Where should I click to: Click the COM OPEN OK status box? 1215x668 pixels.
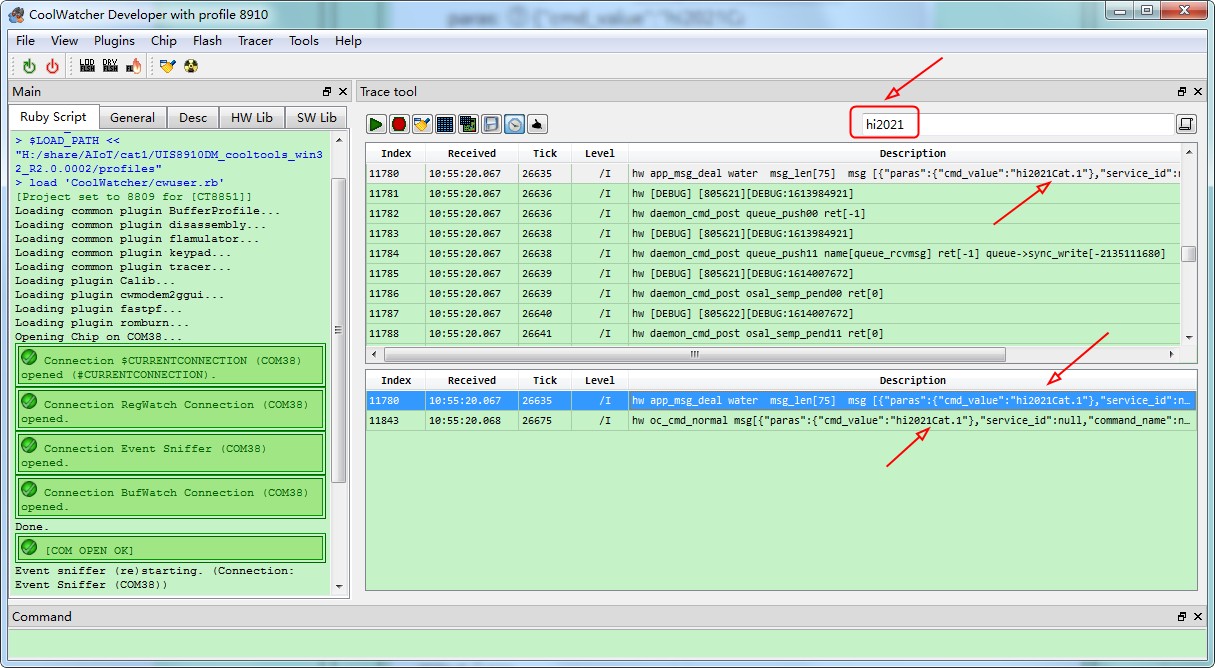pos(170,549)
